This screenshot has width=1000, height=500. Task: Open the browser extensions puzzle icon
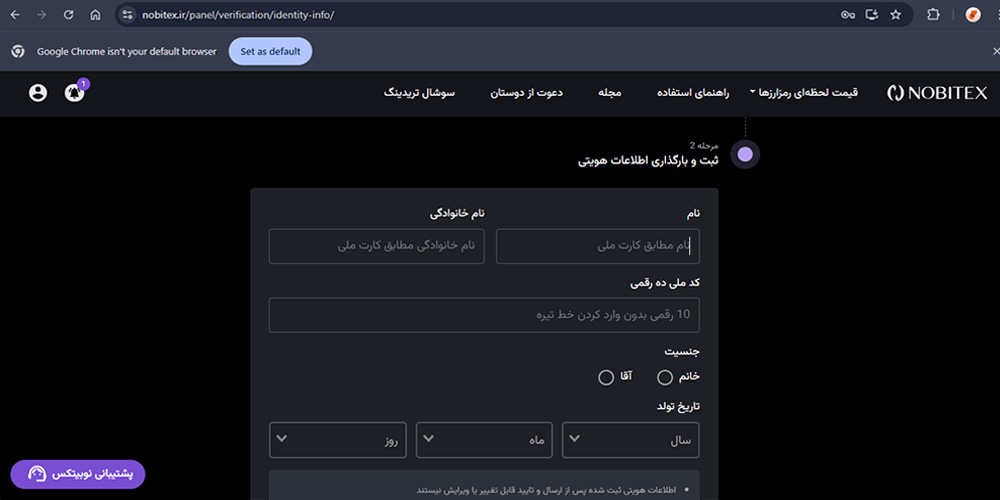(933, 15)
